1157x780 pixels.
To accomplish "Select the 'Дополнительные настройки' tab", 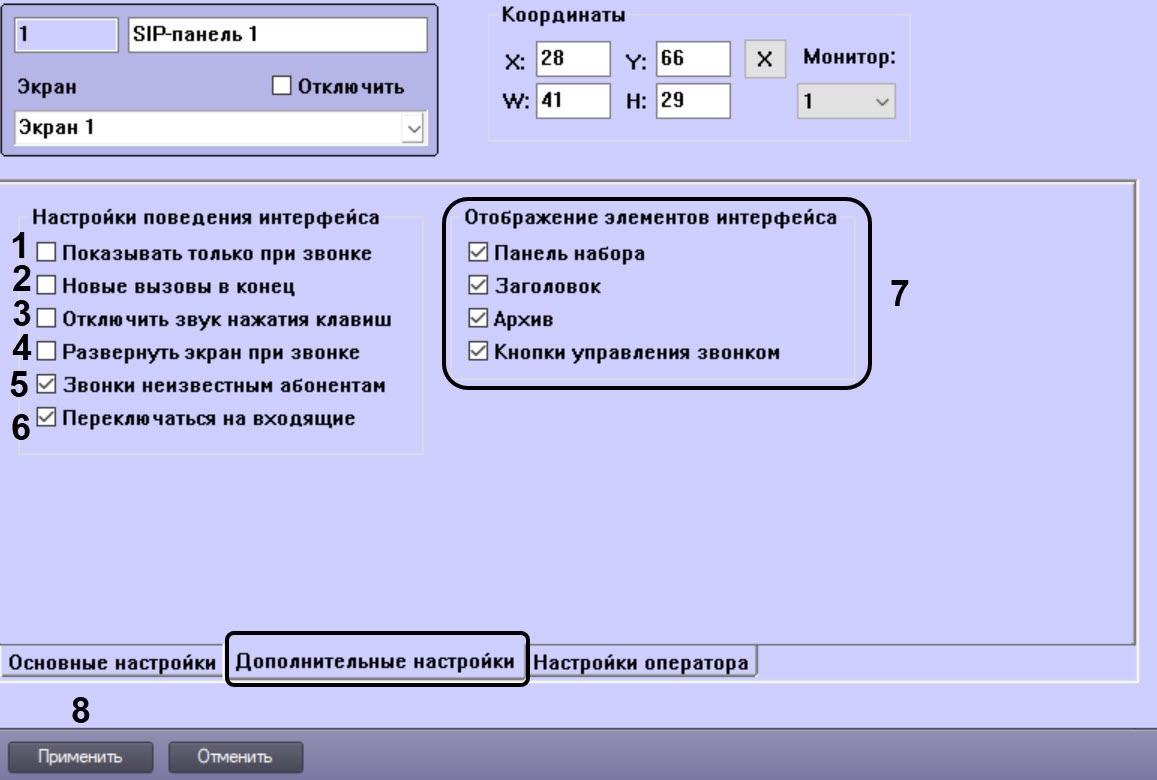I will click(377, 661).
